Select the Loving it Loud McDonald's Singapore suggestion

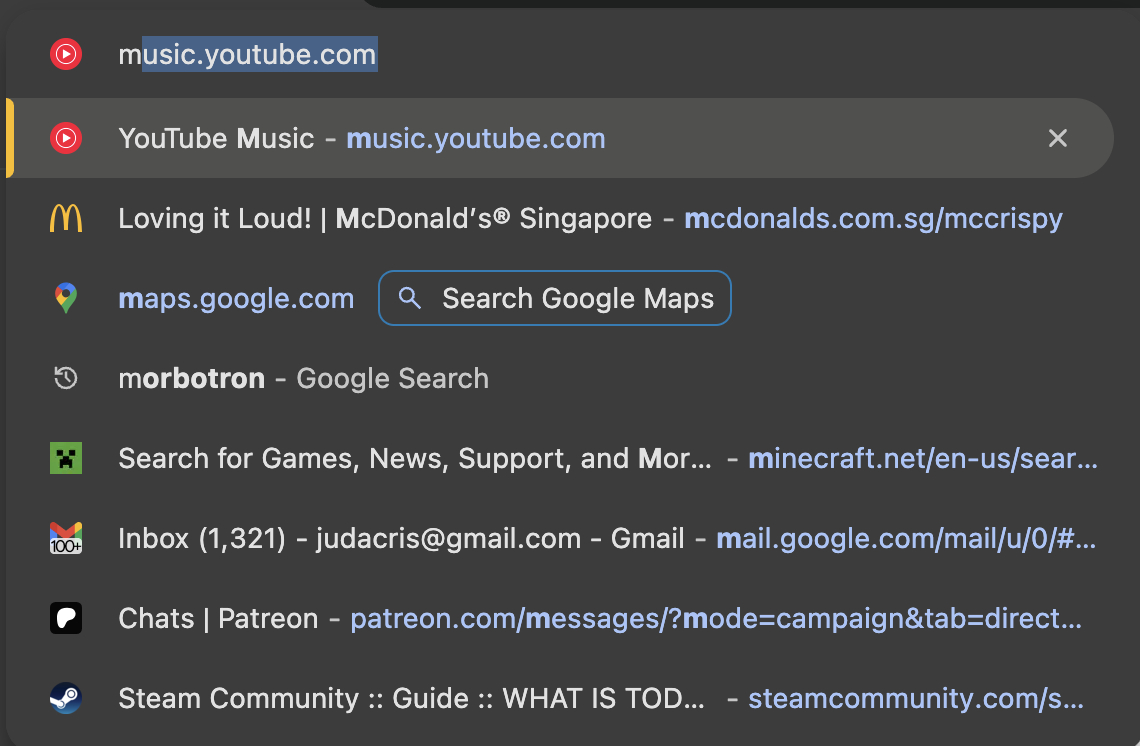[384, 218]
